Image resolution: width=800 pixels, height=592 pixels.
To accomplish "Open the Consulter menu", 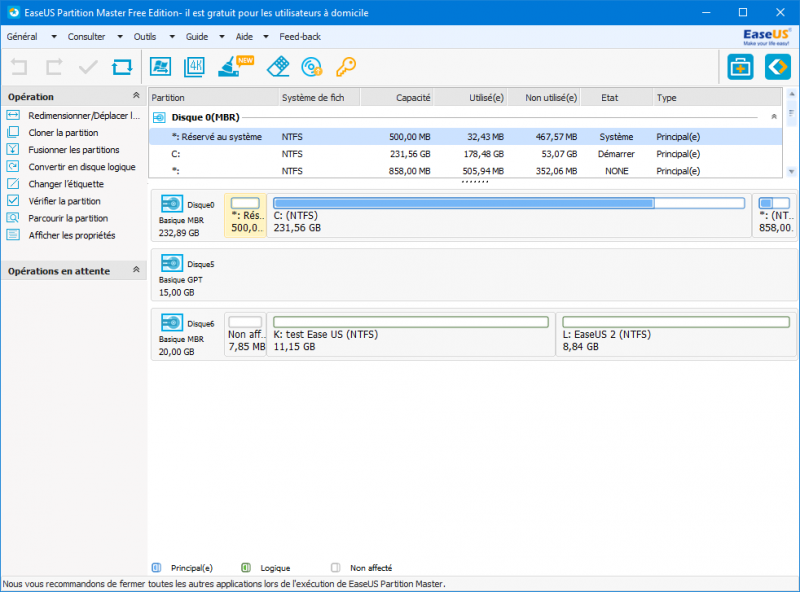I will click(x=86, y=37).
